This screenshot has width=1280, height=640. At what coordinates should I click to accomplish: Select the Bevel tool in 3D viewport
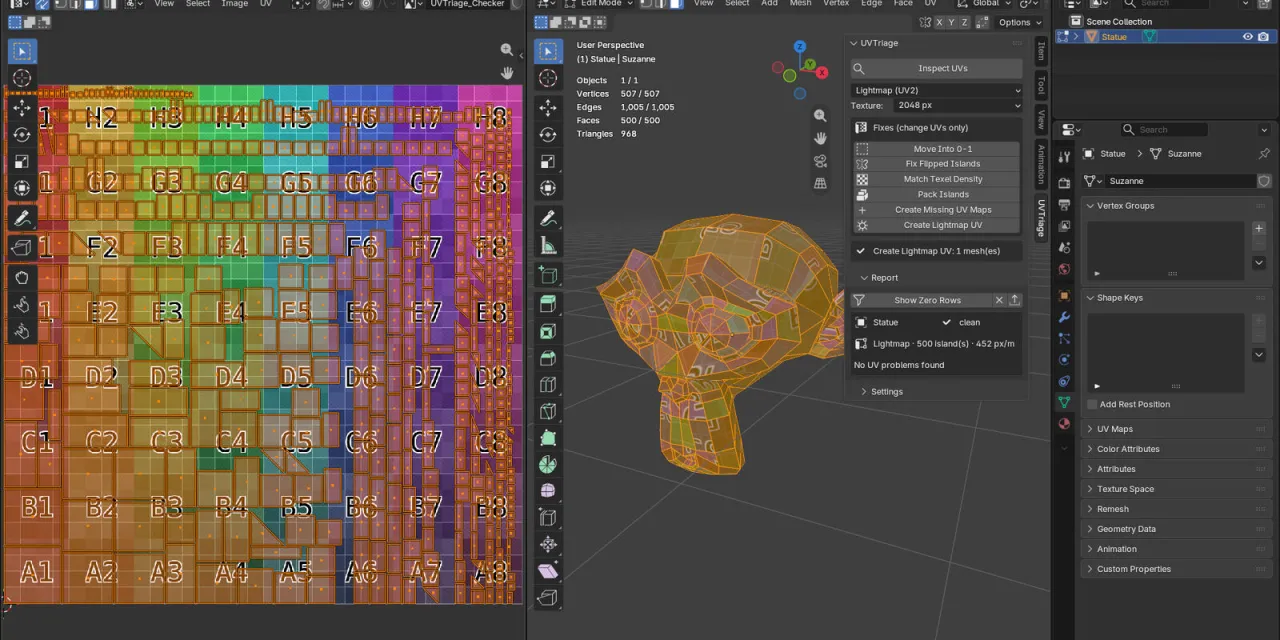548,358
